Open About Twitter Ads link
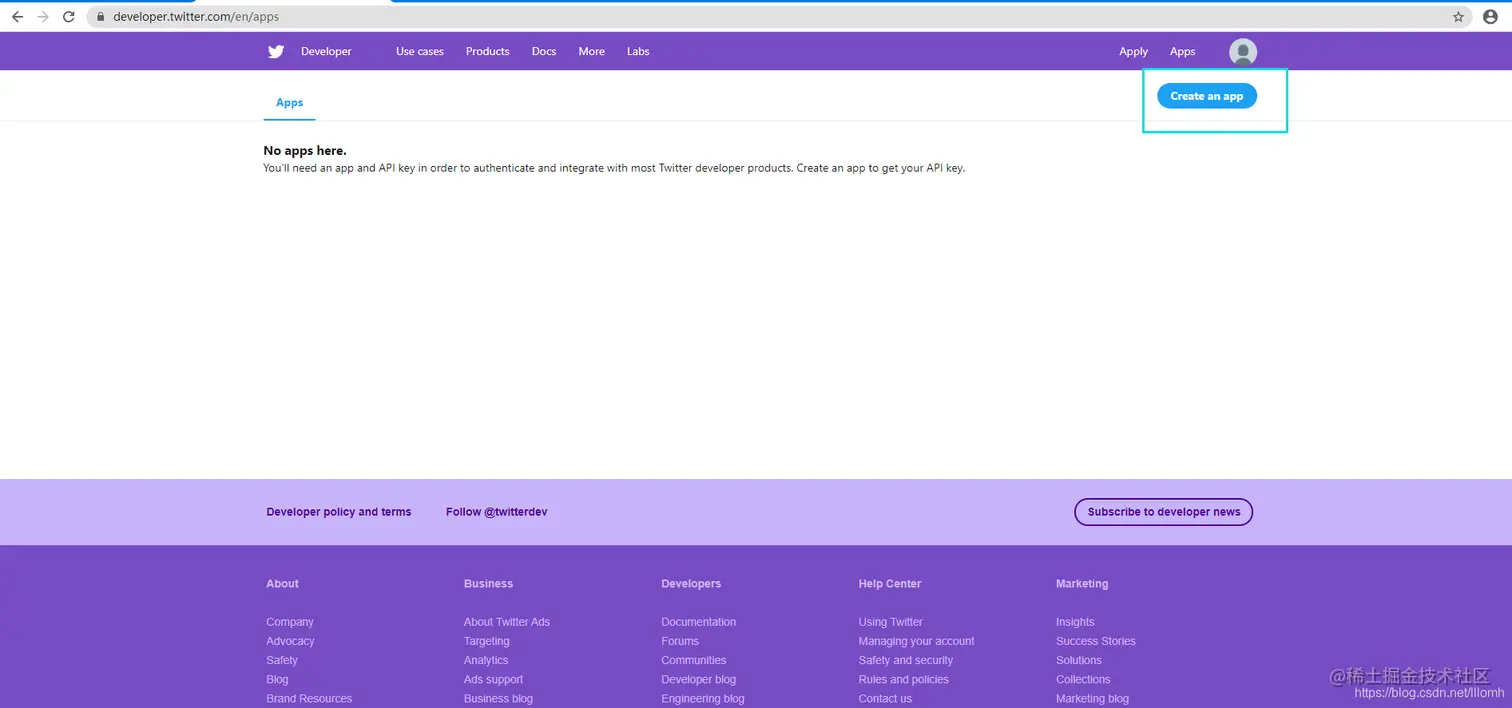1512x708 pixels. point(507,622)
